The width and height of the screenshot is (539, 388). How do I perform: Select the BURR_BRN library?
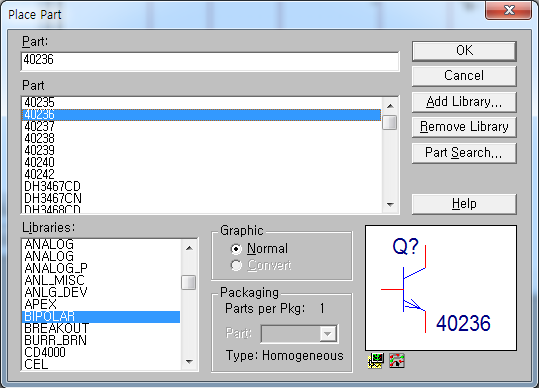(x=101, y=341)
